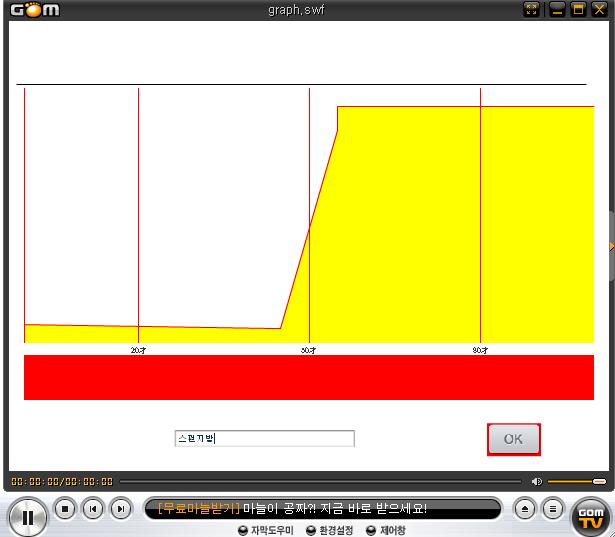The image size is (615, 537).
Task: Click the playback seek bar
Action: click(320, 481)
